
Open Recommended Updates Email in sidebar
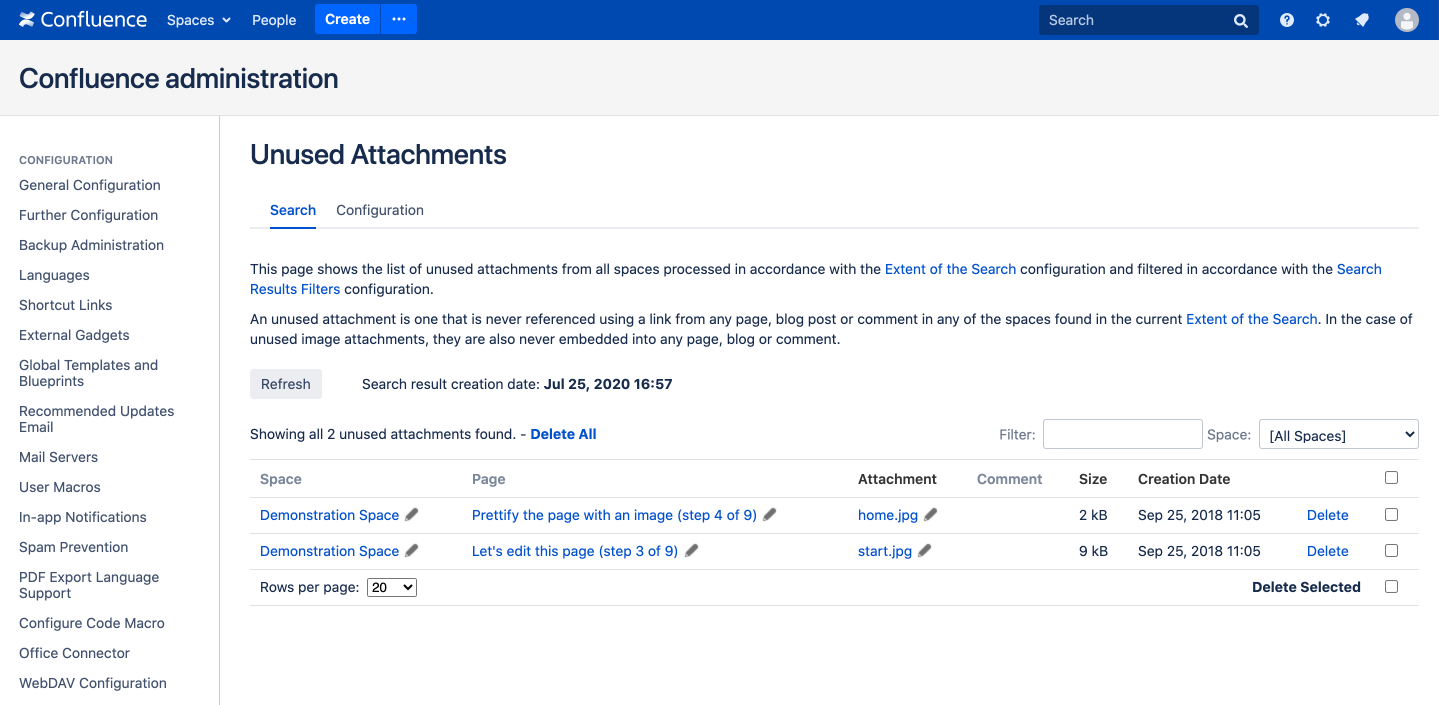(96, 419)
